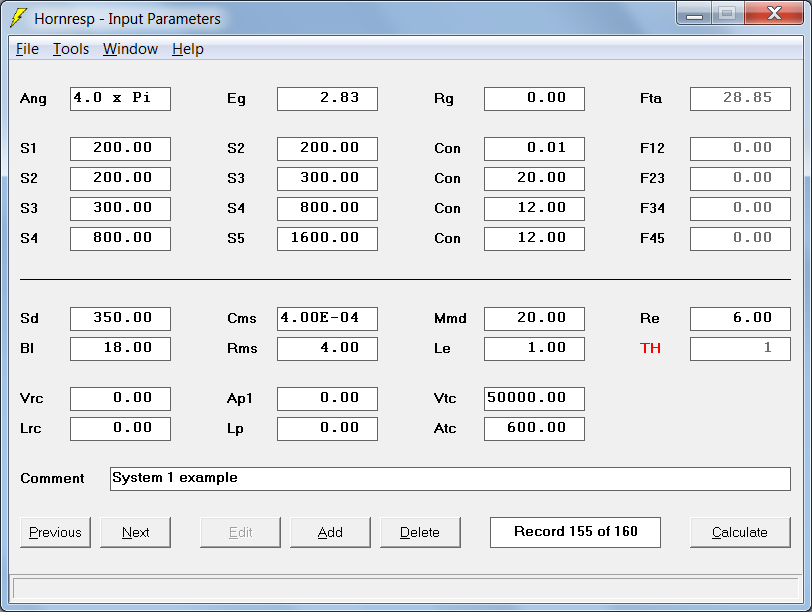Click the TH field showing 1

coord(741,348)
